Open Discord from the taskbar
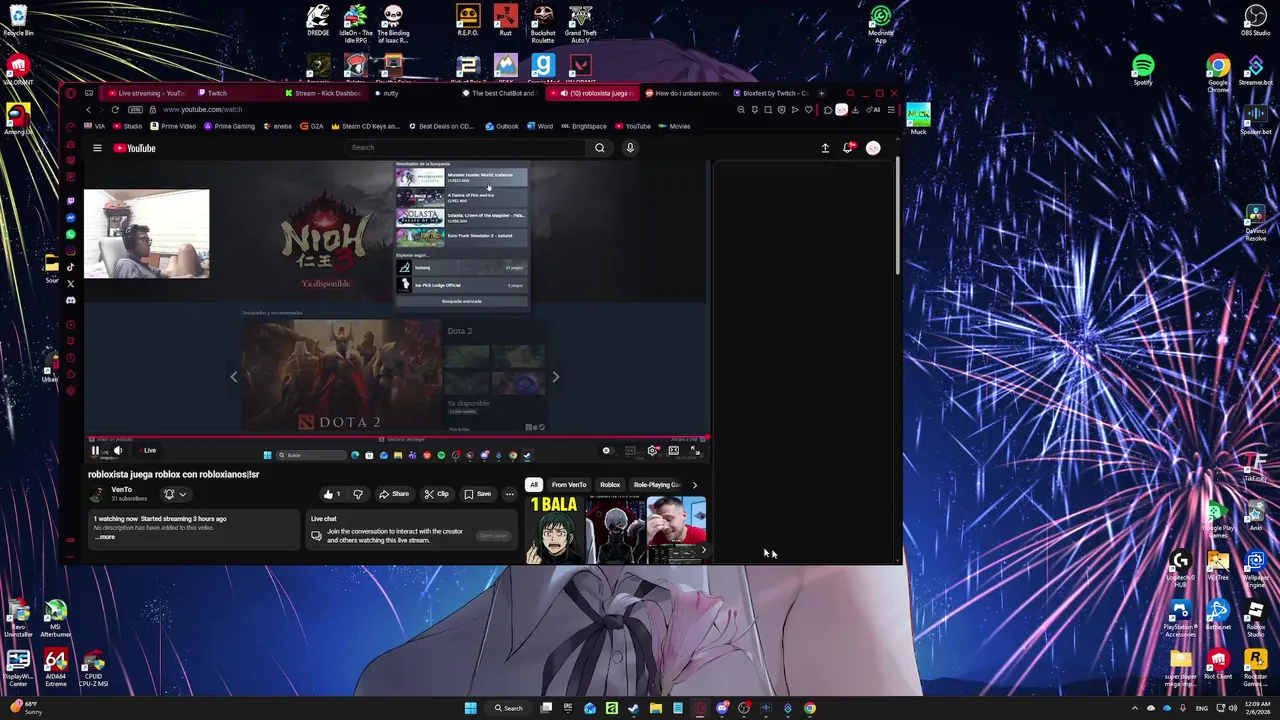 point(722,708)
